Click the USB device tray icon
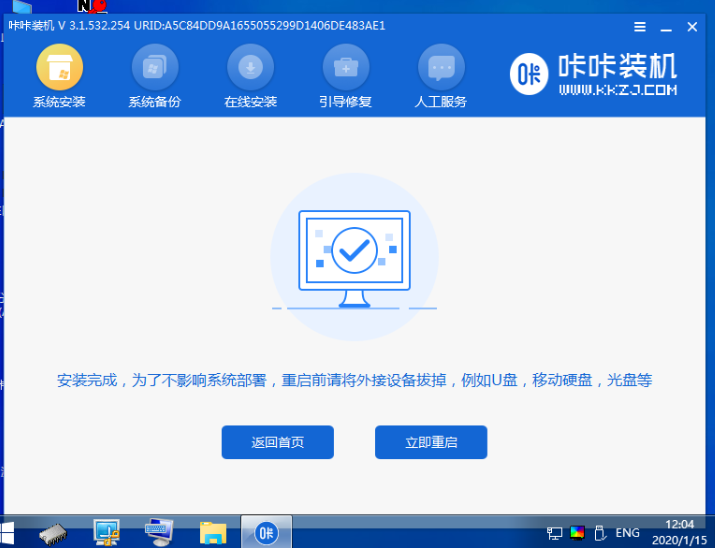 point(598,533)
